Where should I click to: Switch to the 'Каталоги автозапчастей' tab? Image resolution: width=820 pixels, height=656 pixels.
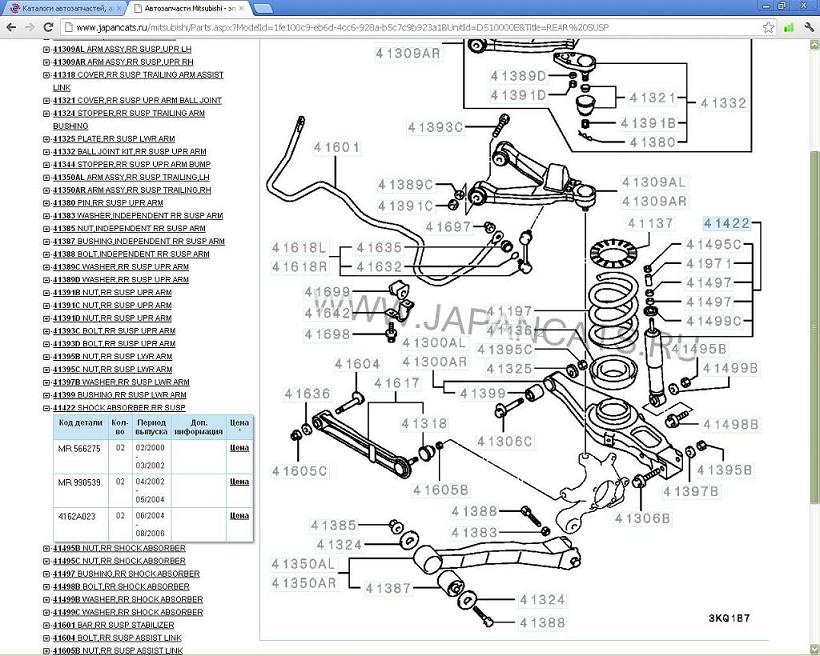click(x=60, y=8)
